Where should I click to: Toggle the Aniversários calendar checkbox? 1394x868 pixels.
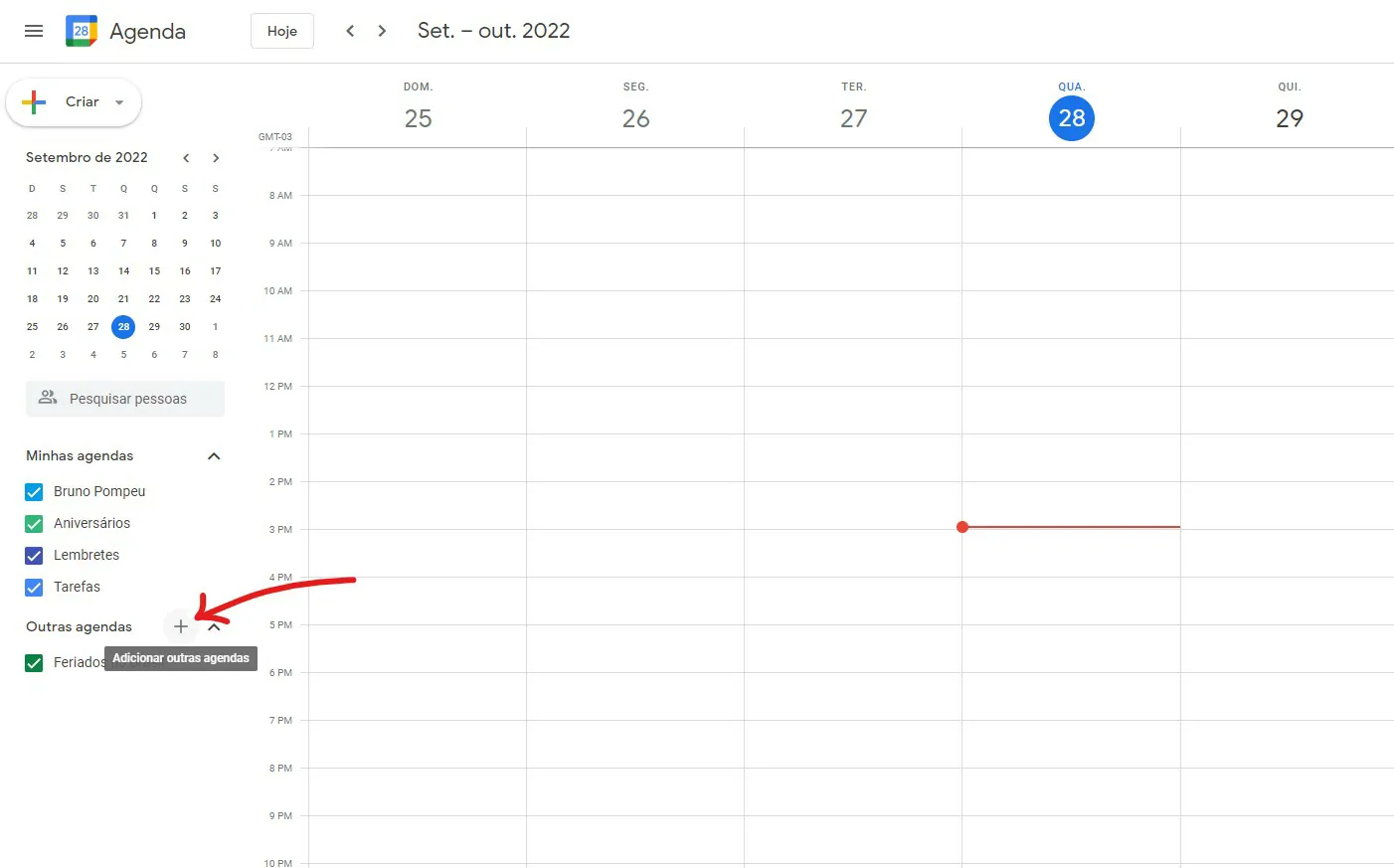pos(34,523)
